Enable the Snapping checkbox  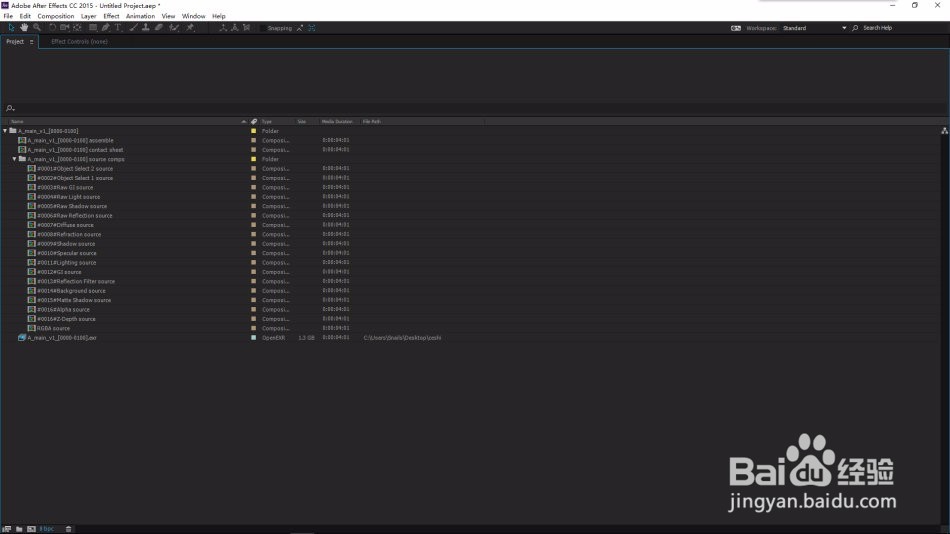point(262,28)
